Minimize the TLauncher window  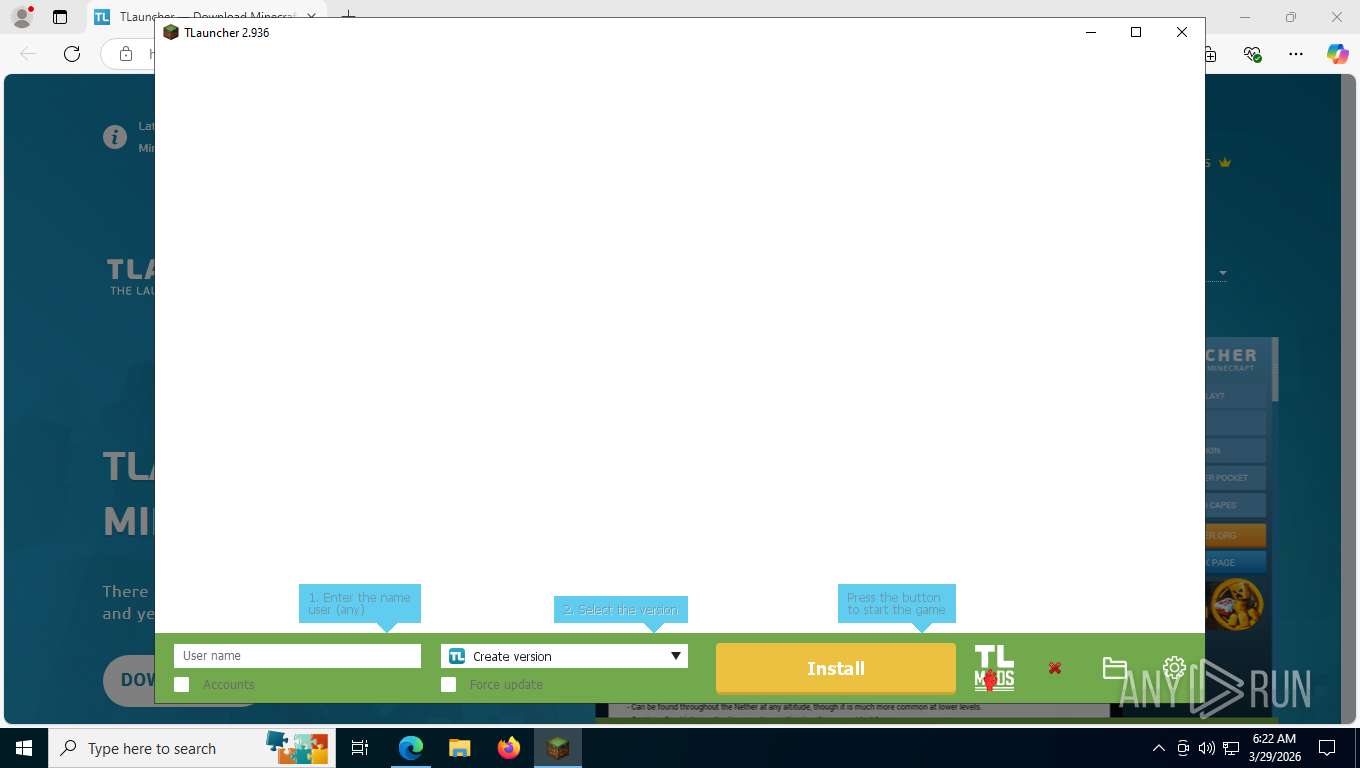click(x=1091, y=32)
